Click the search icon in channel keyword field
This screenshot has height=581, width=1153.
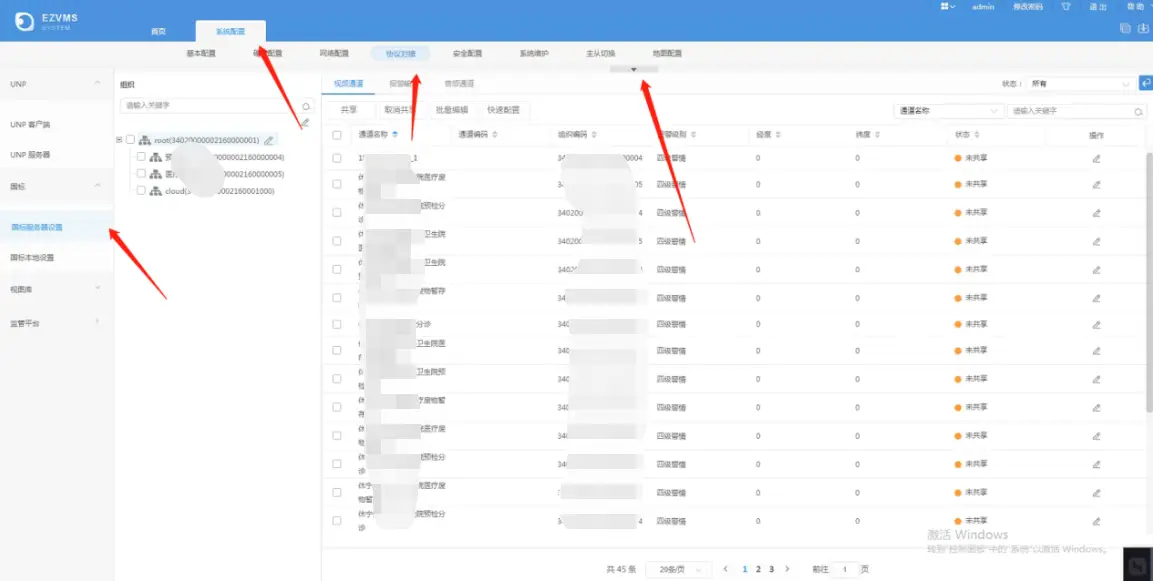(x=1139, y=111)
